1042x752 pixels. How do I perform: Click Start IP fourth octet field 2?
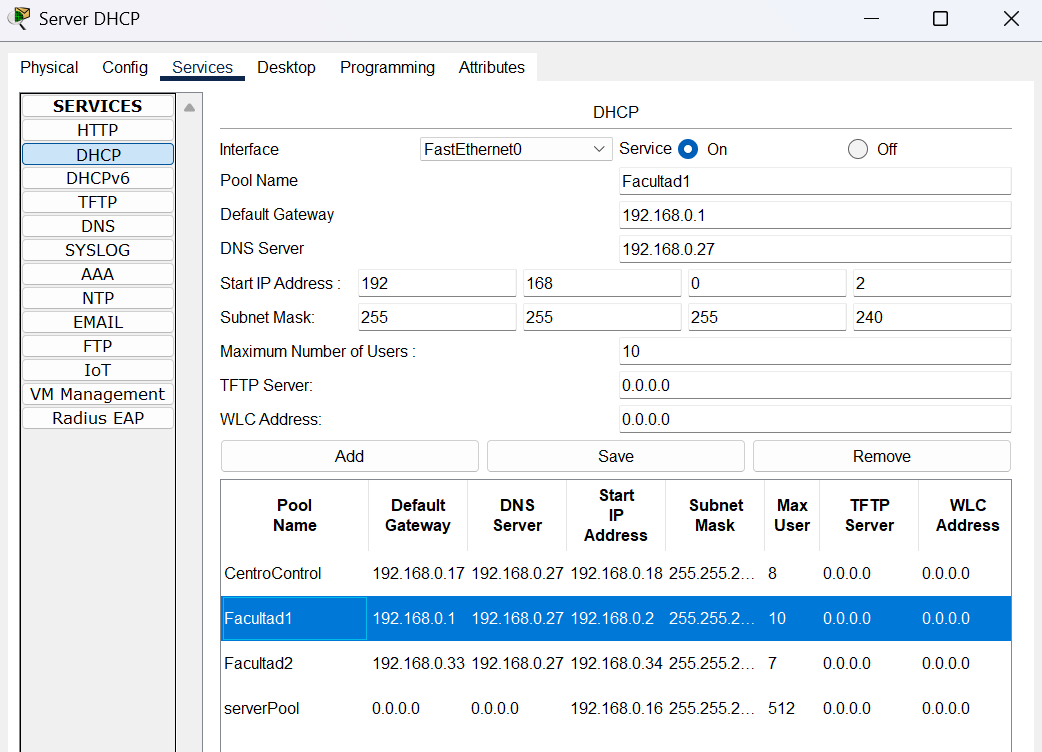click(x=932, y=283)
